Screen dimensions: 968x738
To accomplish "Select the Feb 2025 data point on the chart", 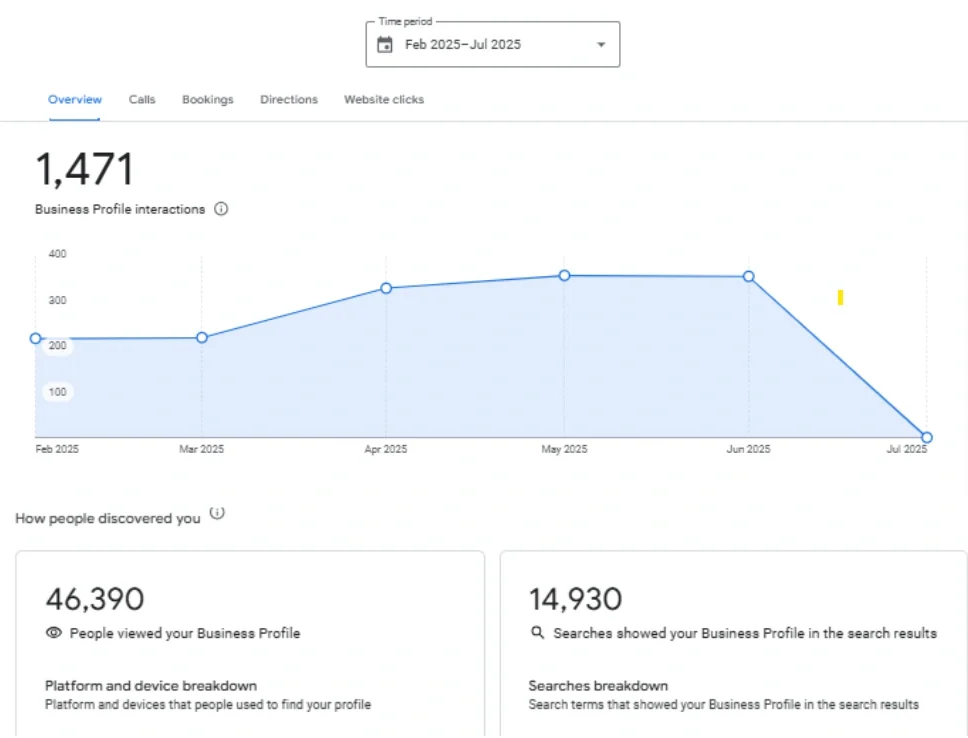I will click(35, 338).
